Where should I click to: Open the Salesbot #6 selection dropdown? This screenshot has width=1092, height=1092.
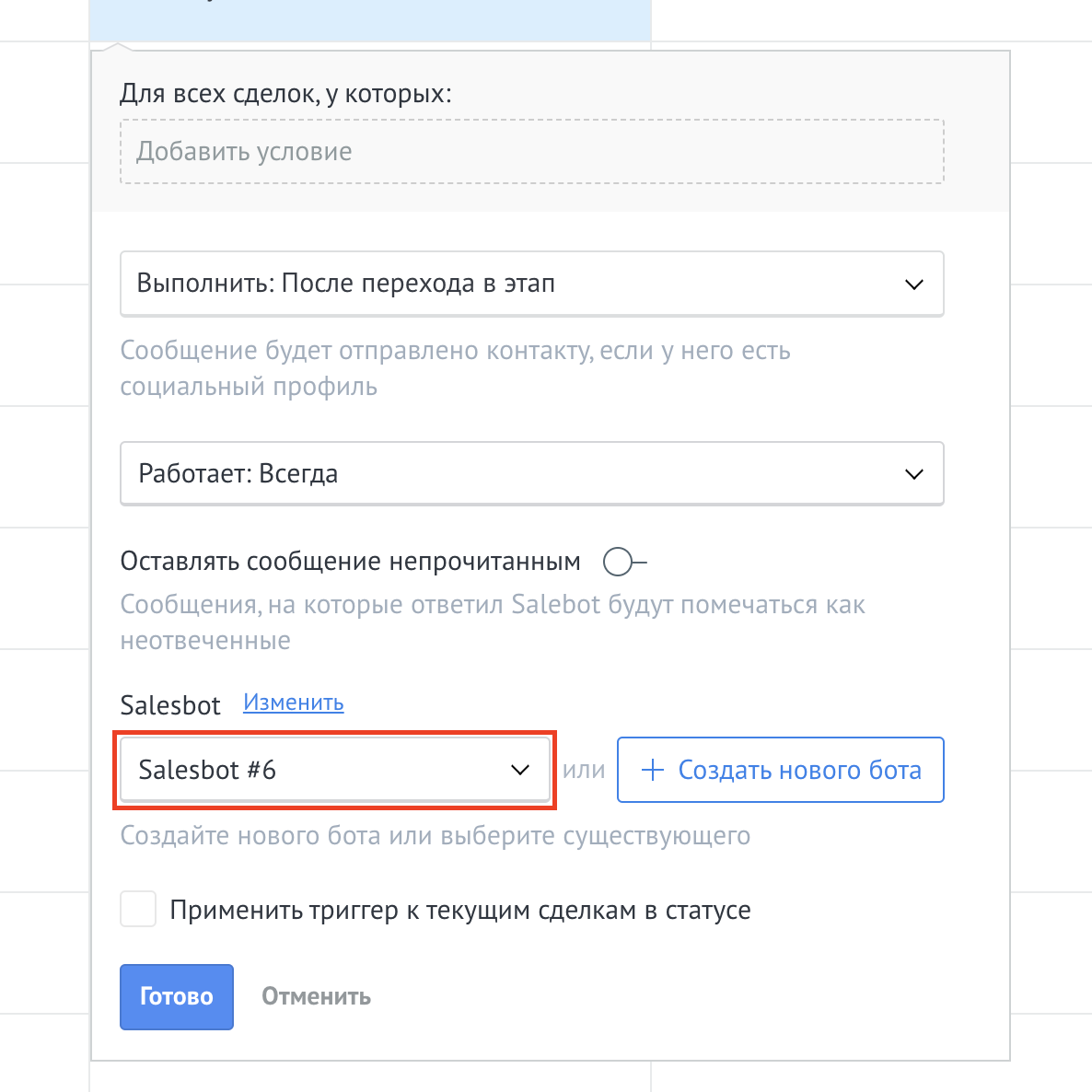pos(335,770)
